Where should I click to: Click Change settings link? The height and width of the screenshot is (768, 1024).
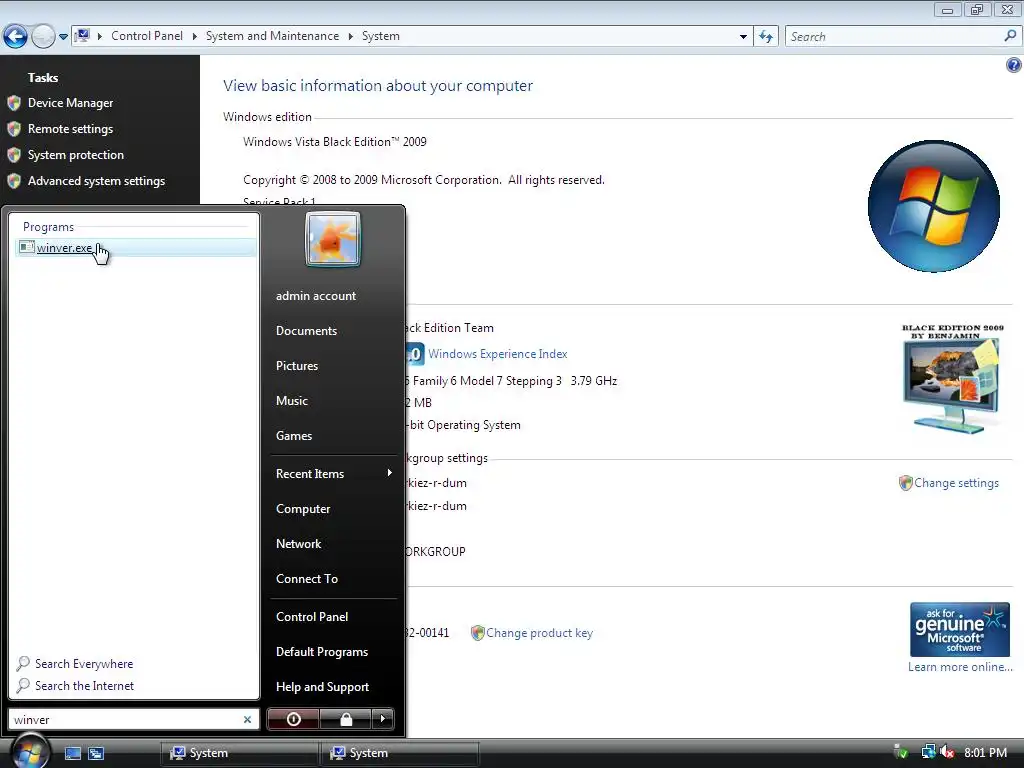click(x=956, y=483)
